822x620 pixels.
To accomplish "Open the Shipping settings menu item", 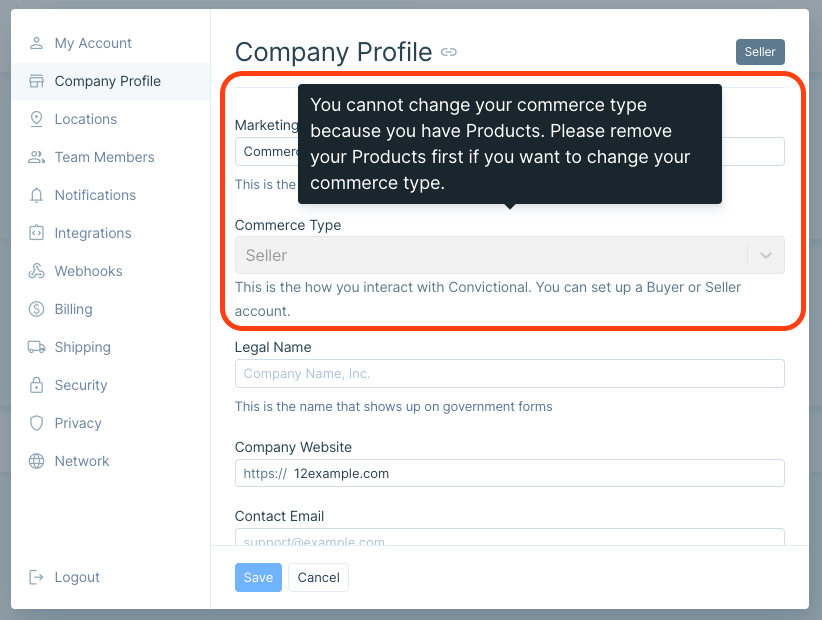I will tap(82, 347).
